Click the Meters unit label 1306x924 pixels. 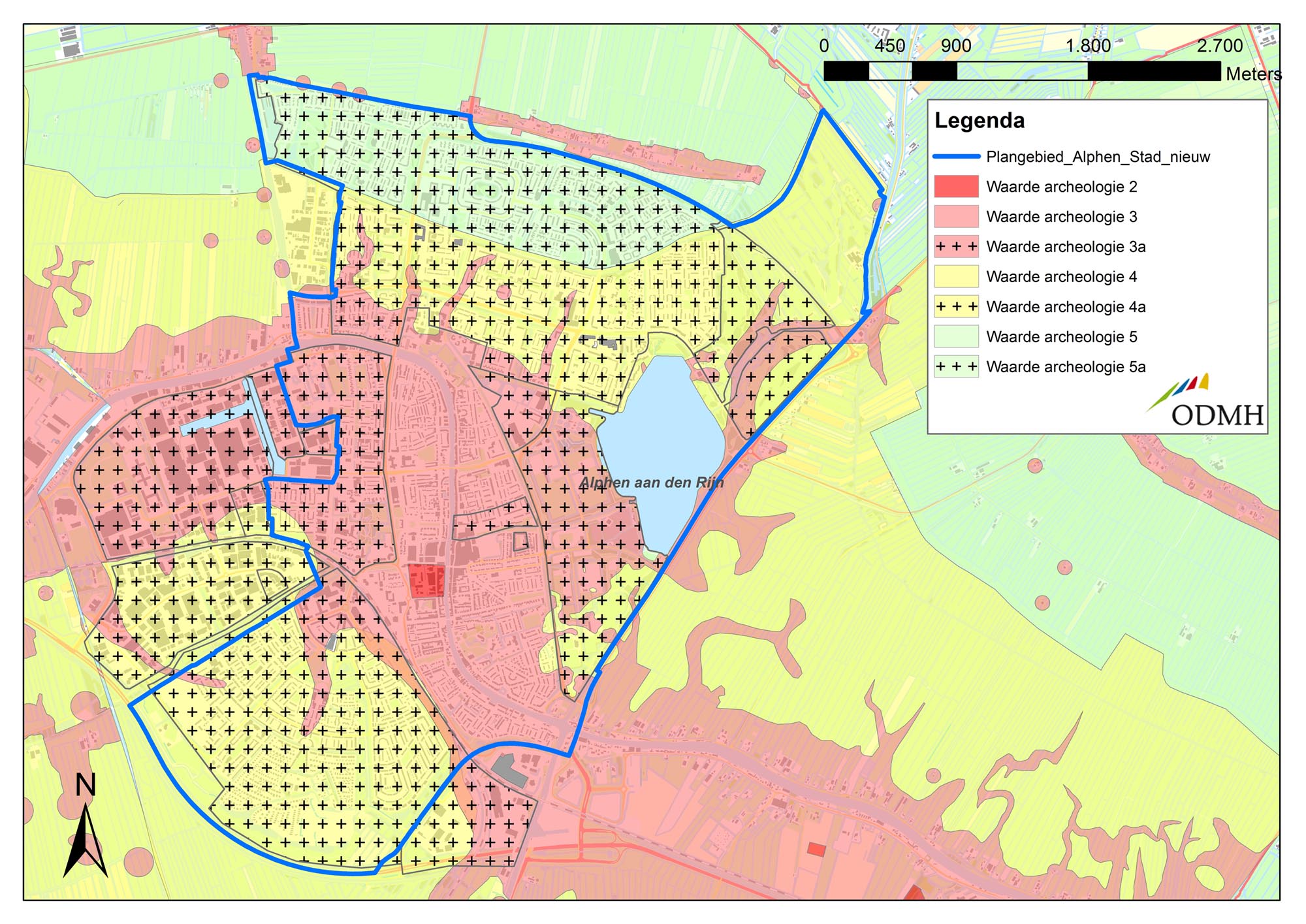[x=1252, y=74]
